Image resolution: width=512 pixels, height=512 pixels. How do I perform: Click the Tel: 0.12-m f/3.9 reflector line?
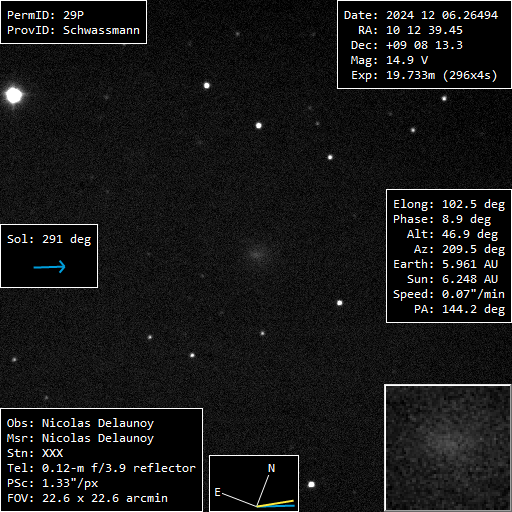tap(101, 468)
